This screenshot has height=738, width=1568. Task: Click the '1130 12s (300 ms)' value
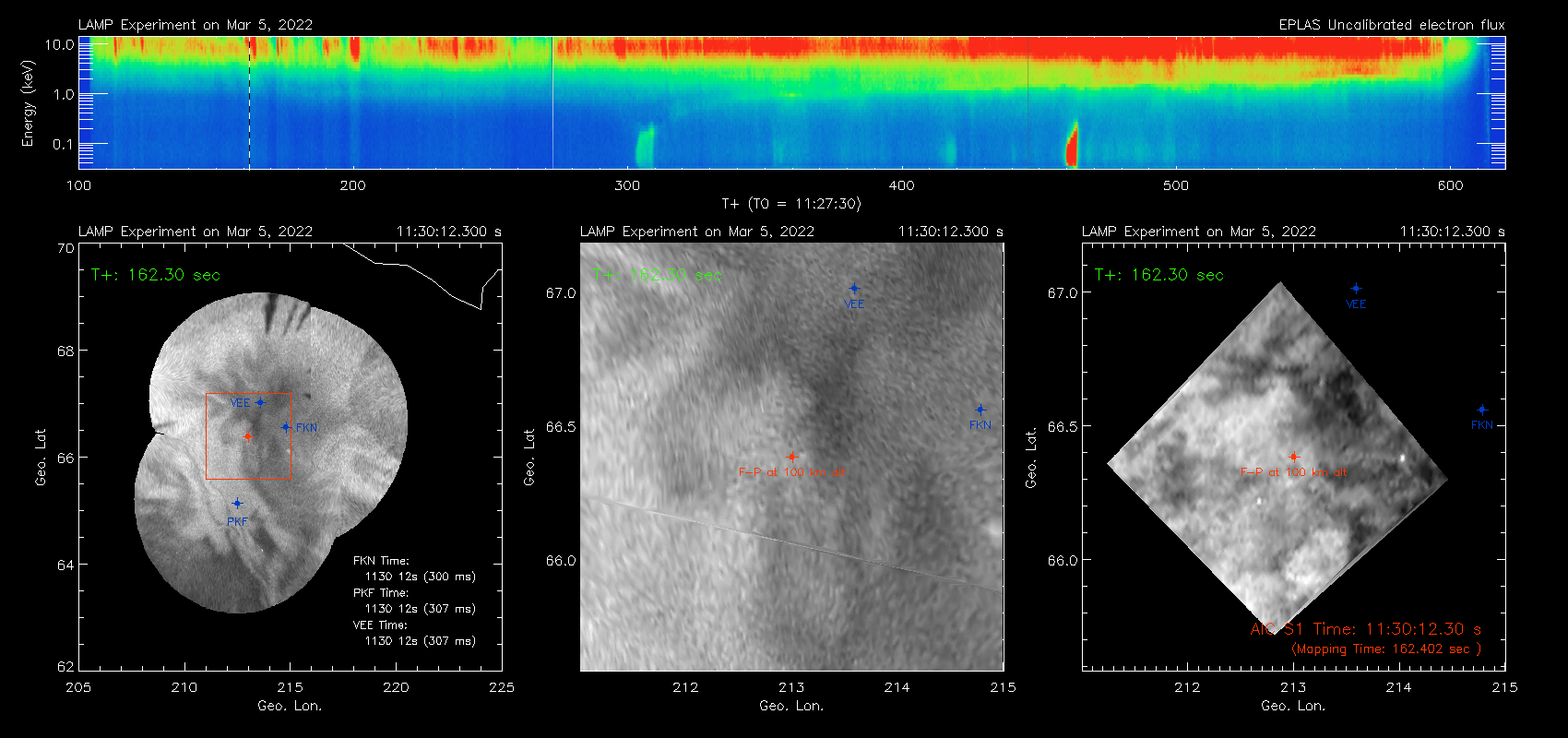[x=421, y=577]
